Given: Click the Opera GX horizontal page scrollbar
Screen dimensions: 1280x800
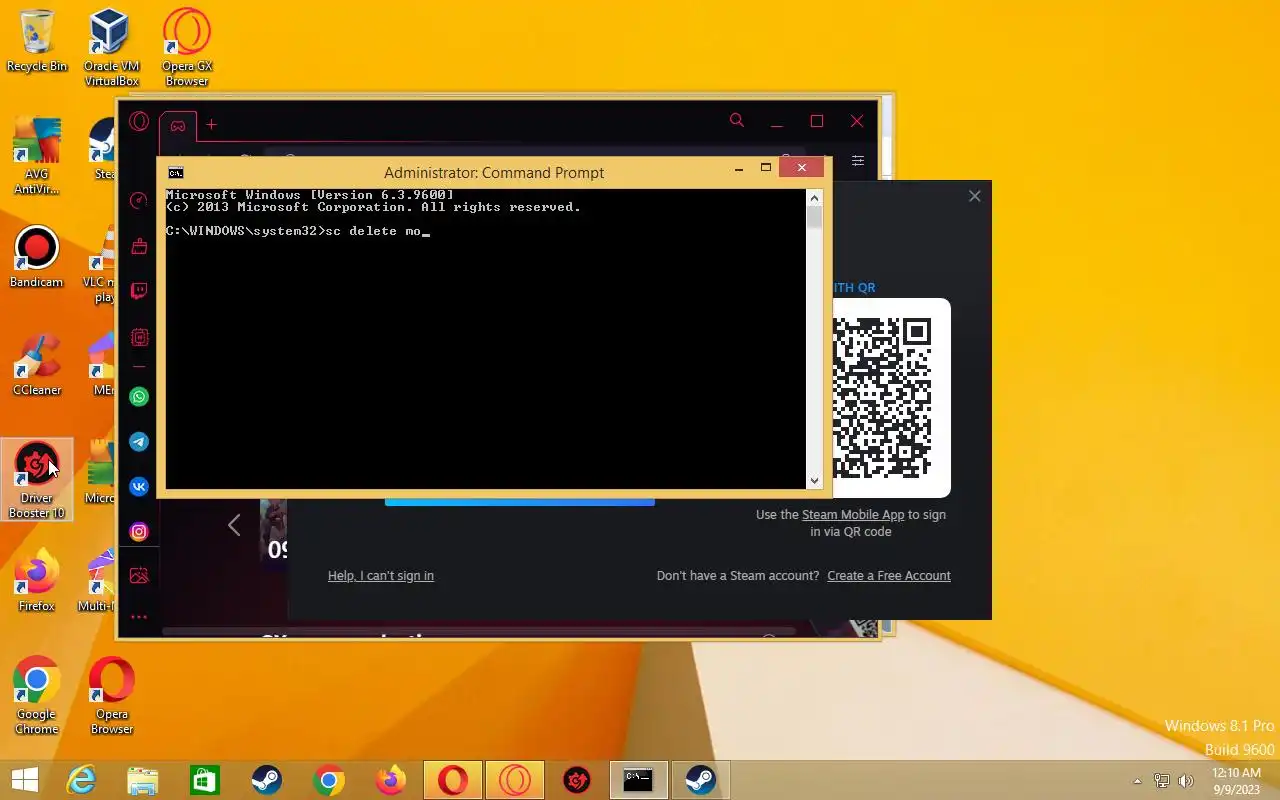Looking at the screenshot, I should coord(478,632).
